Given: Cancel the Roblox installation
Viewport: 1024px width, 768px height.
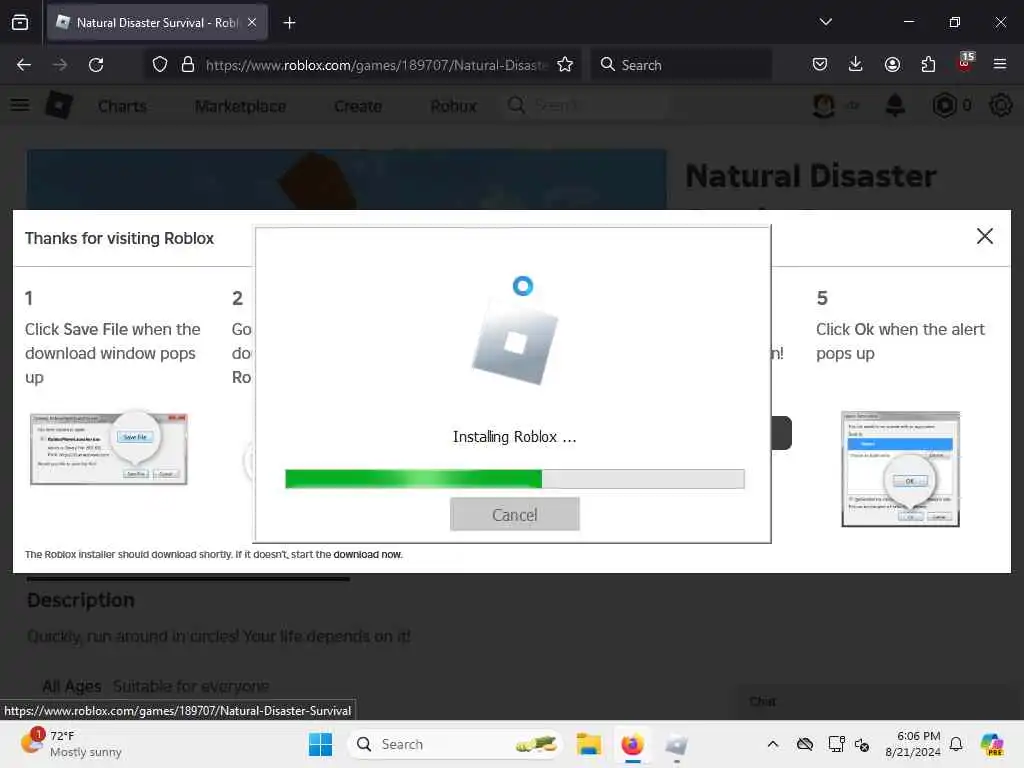Looking at the screenshot, I should coord(515,515).
